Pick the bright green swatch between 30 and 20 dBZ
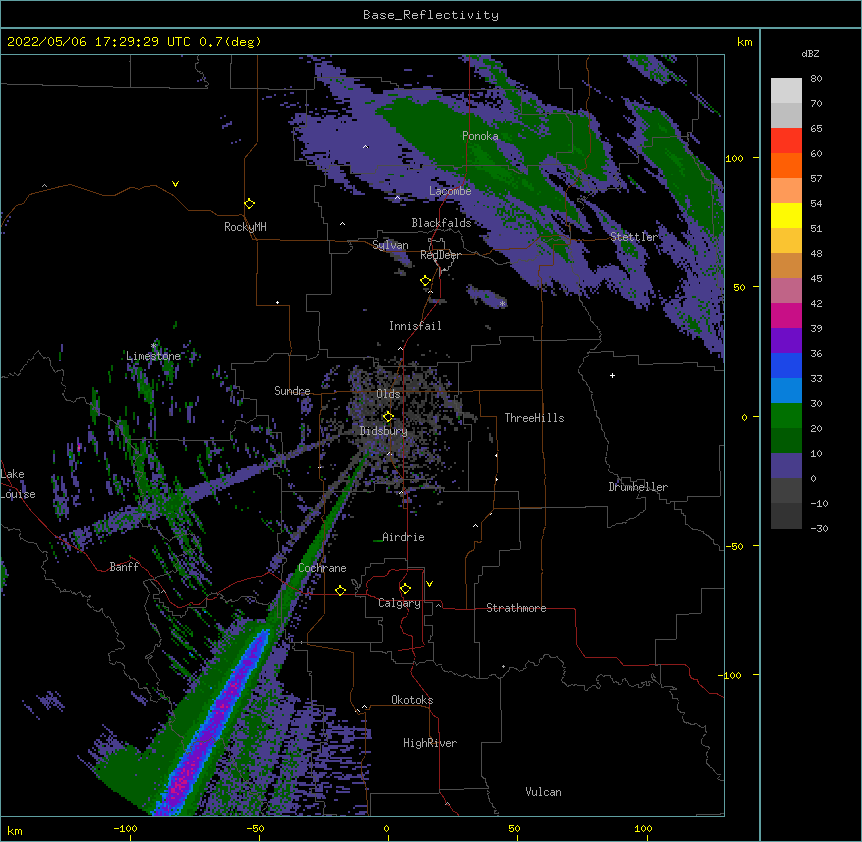Screen dimensions: 862x842 pyautogui.click(x=786, y=416)
